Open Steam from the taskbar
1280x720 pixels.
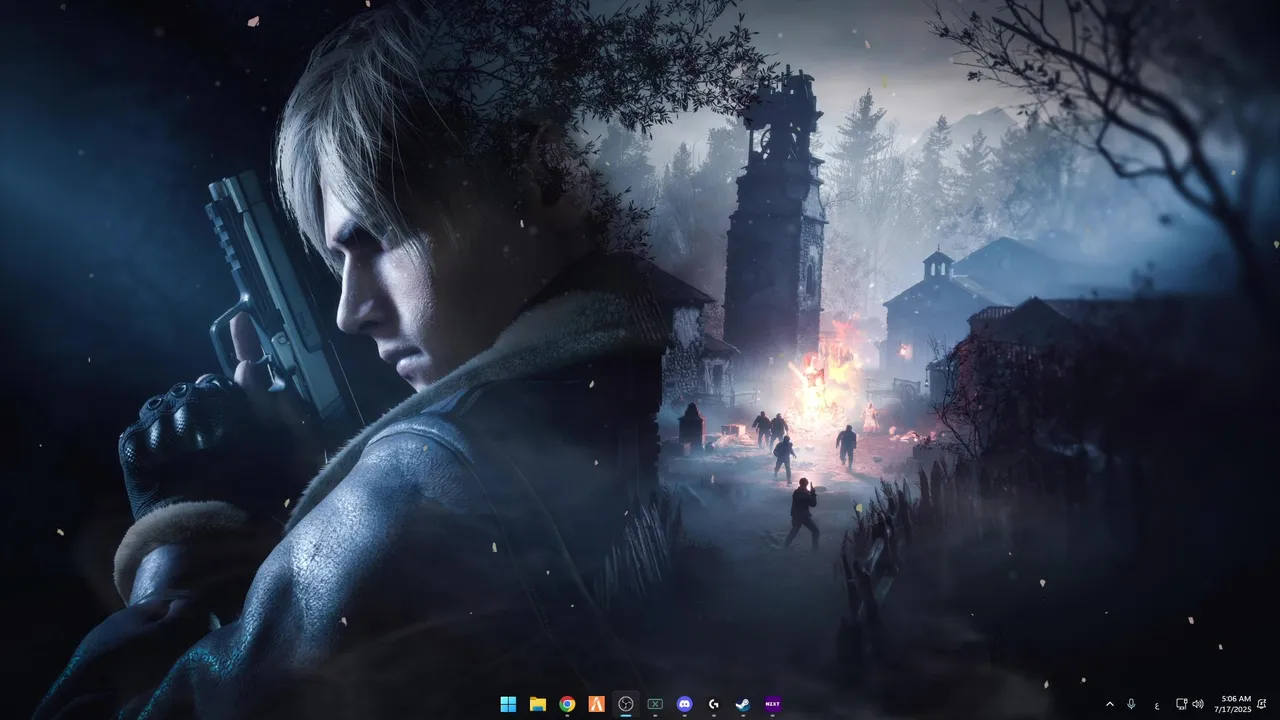point(743,704)
